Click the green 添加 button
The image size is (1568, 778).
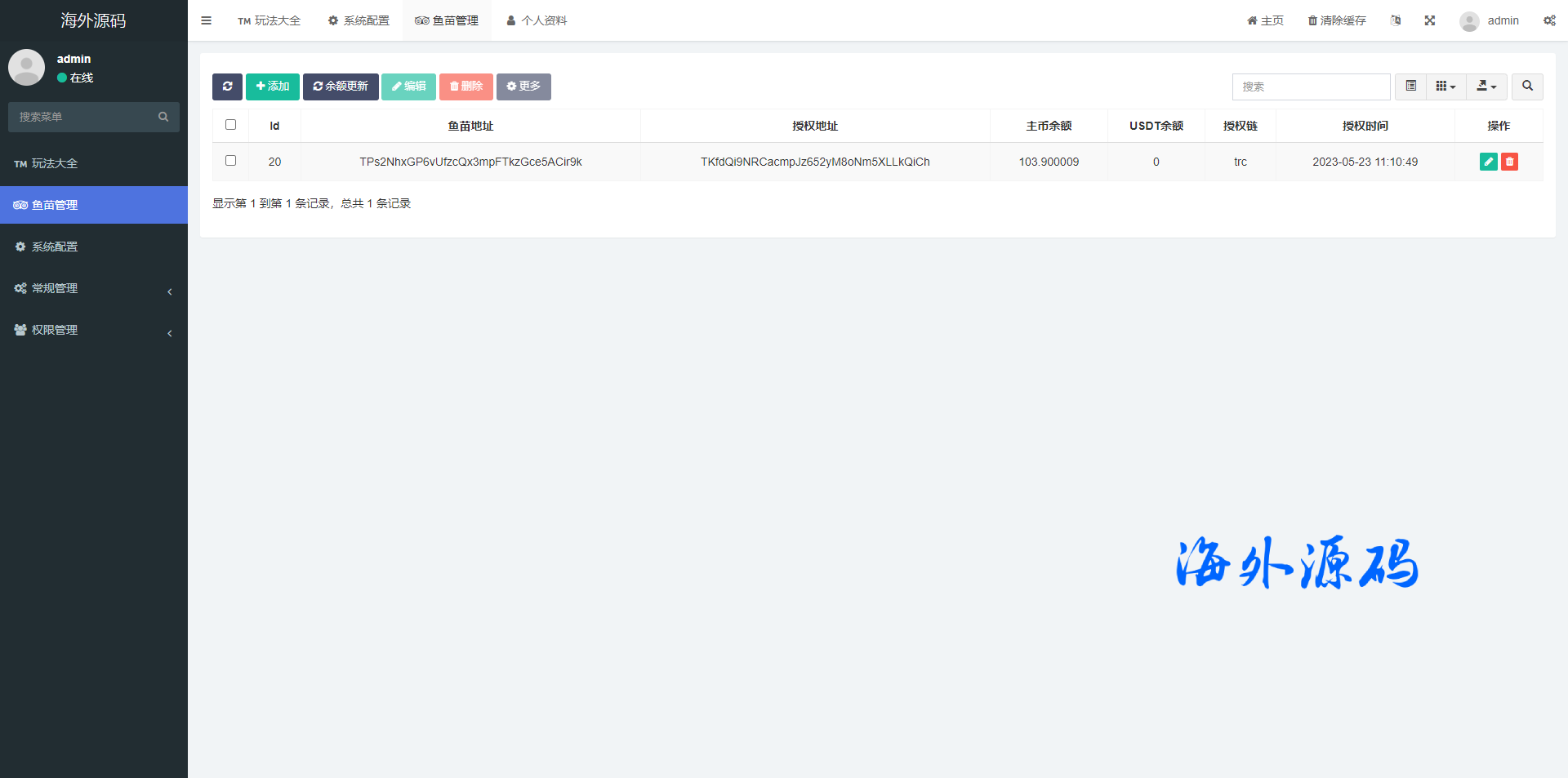273,87
